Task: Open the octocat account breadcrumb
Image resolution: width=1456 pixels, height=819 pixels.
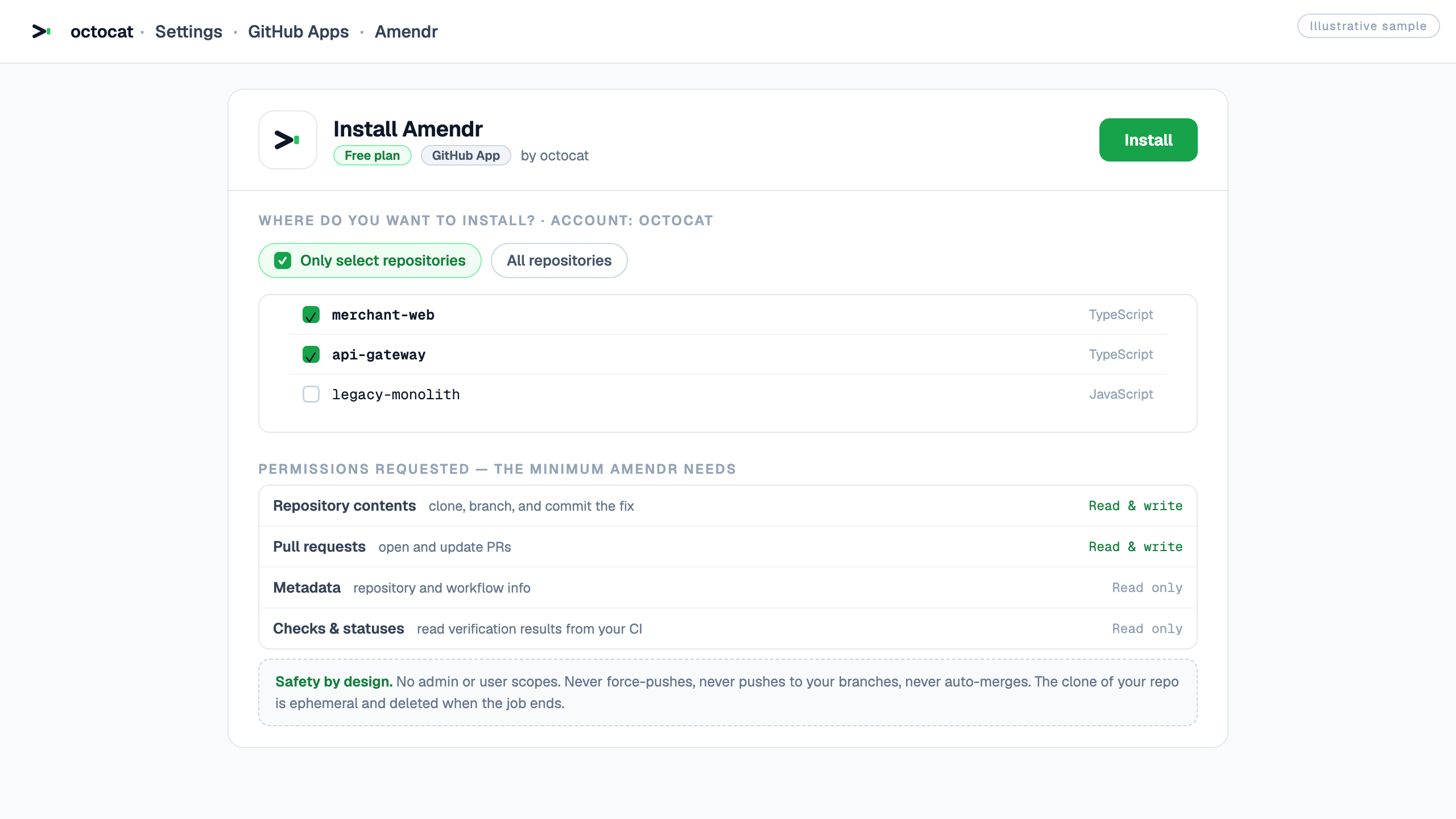Action: point(102,32)
